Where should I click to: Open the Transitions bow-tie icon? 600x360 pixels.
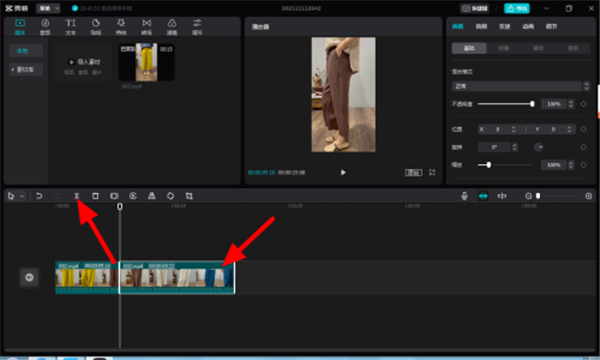[147, 23]
